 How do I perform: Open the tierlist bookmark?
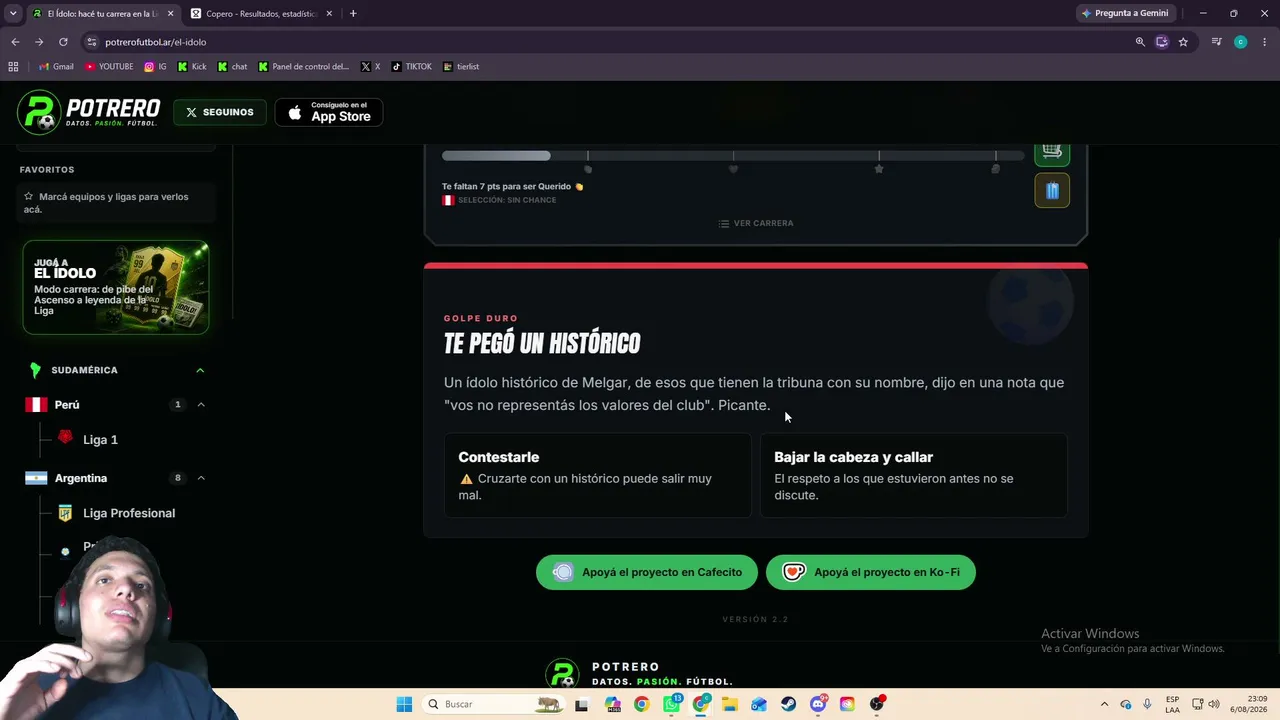click(x=461, y=67)
